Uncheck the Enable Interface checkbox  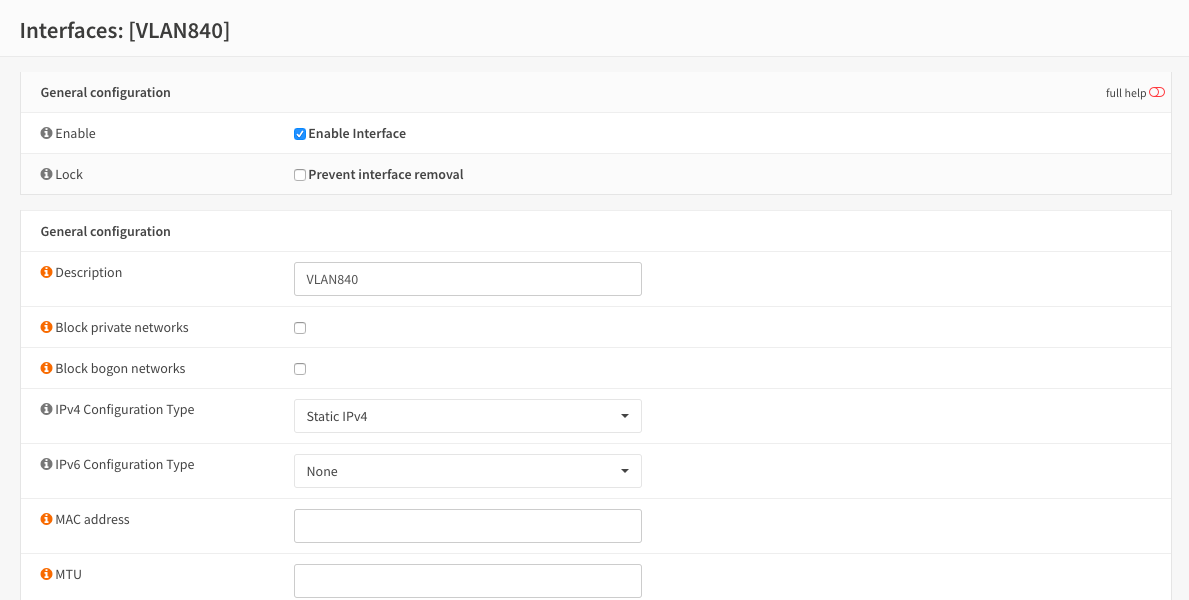tap(300, 134)
